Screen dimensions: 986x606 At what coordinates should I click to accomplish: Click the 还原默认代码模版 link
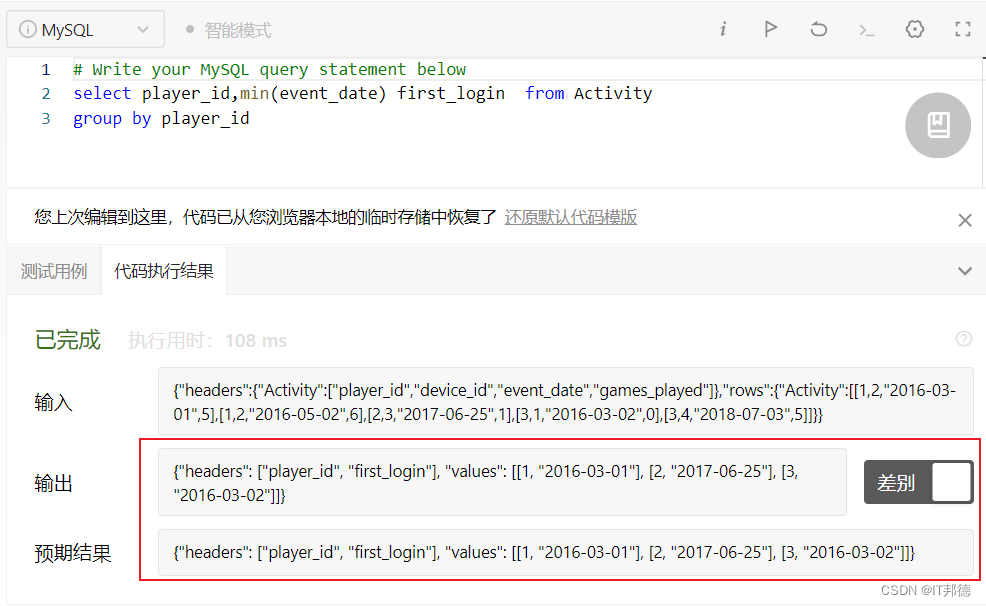pyautogui.click(x=570, y=218)
